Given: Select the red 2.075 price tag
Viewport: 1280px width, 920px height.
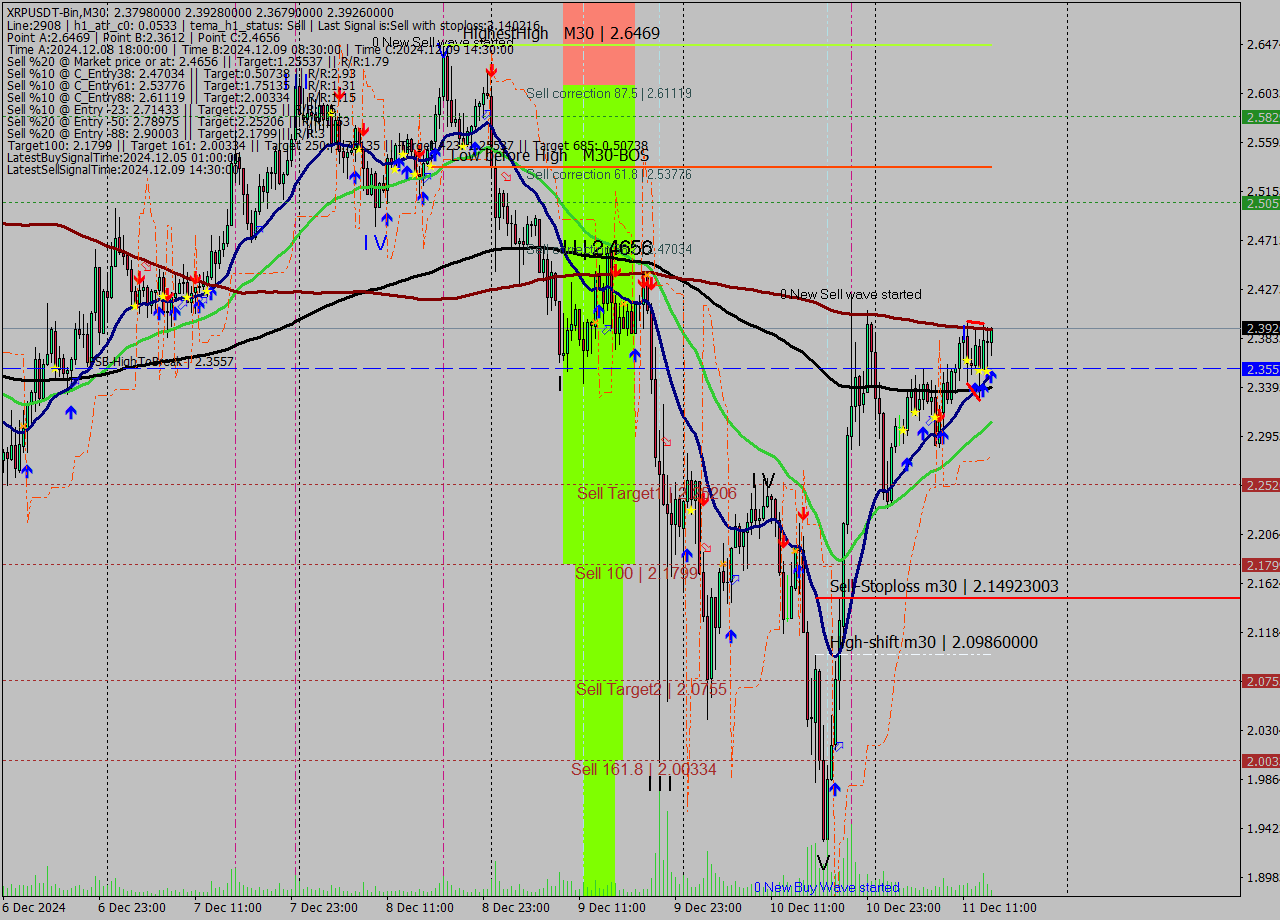Looking at the screenshot, I should pos(1260,681).
